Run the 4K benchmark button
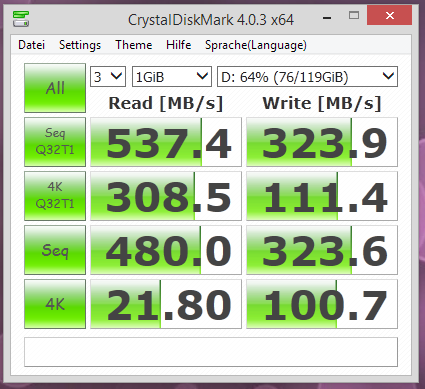Viewport: 425px width, 389px height. [x=55, y=304]
